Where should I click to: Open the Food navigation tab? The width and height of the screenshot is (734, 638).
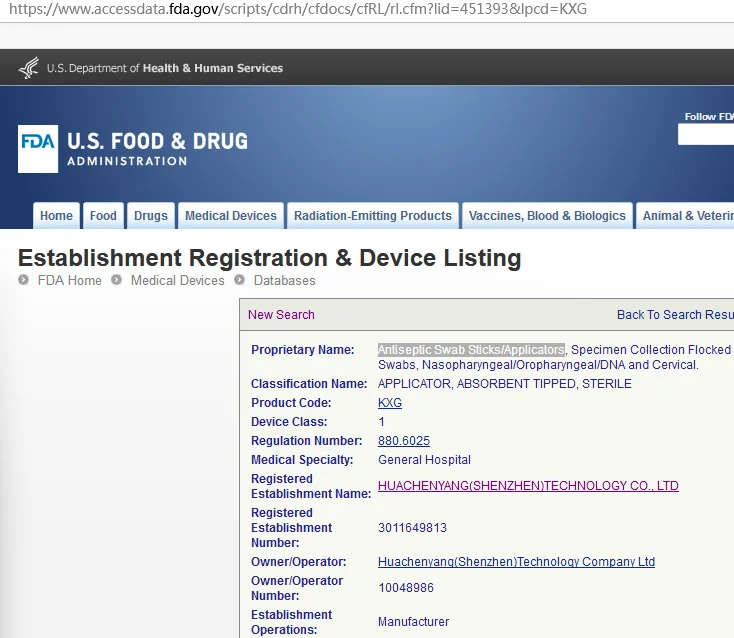103,216
